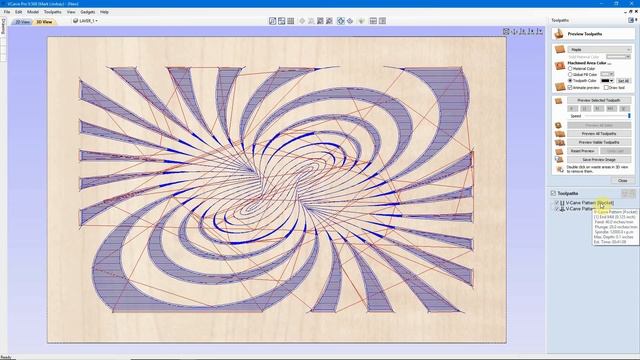Select the V-Carve Pattern [Pocket] toolpath
This screenshot has height=360, width=640.
point(589,203)
